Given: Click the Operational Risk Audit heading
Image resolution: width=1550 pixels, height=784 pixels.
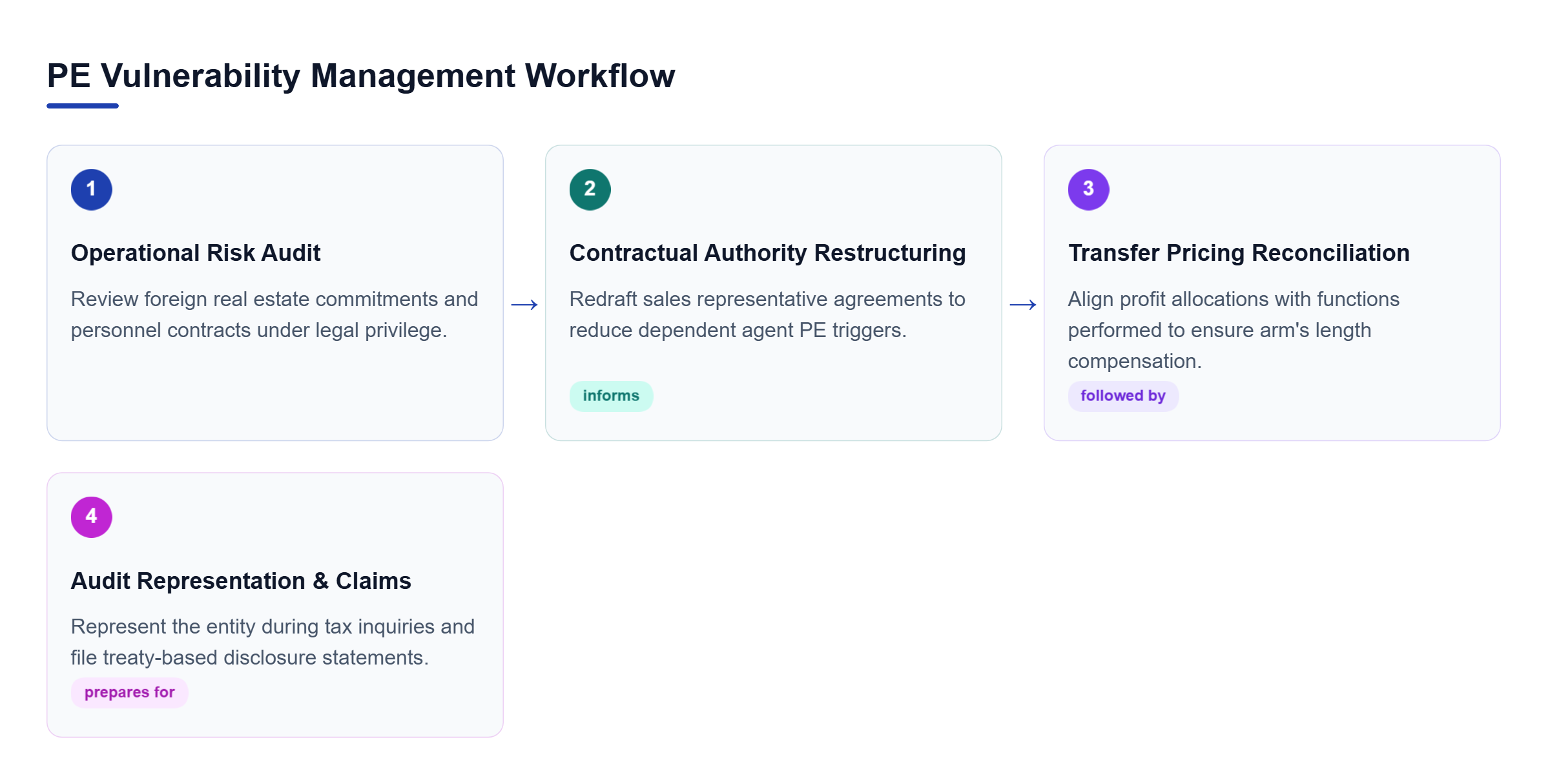Looking at the screenshot, I should pyautogui.click(x=196, y=253).
